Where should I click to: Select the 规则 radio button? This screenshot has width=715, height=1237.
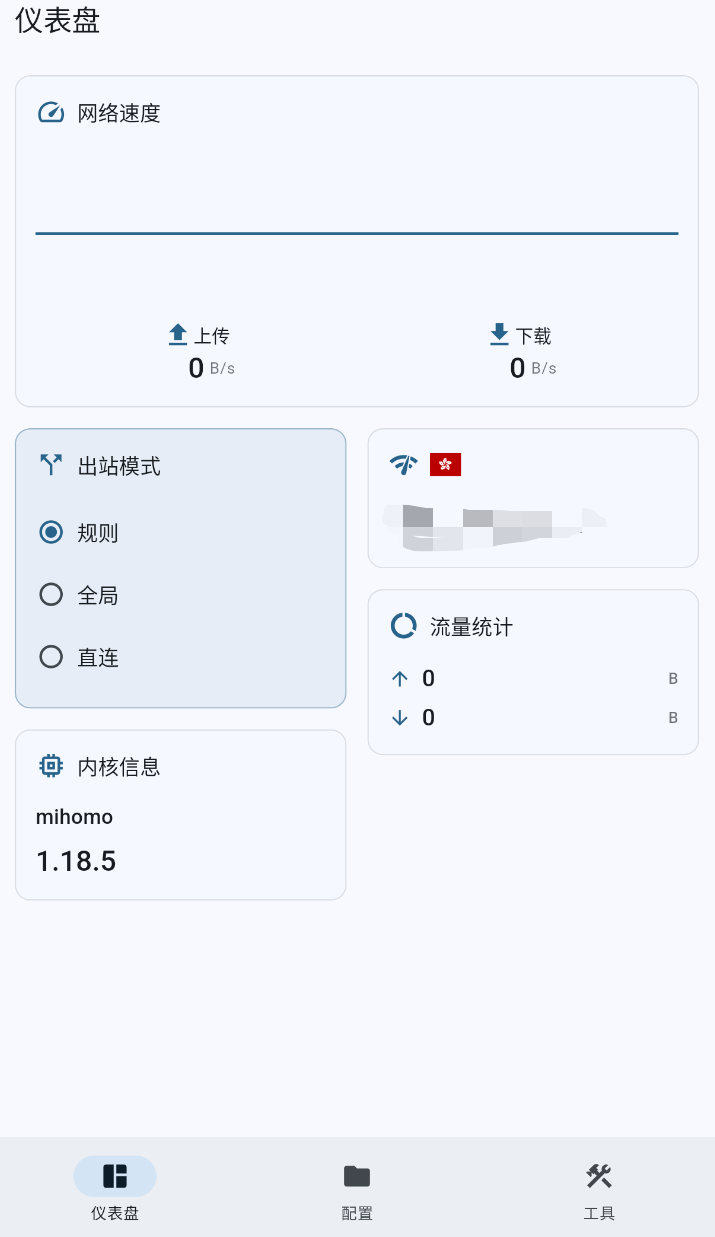tap(51, 532)
